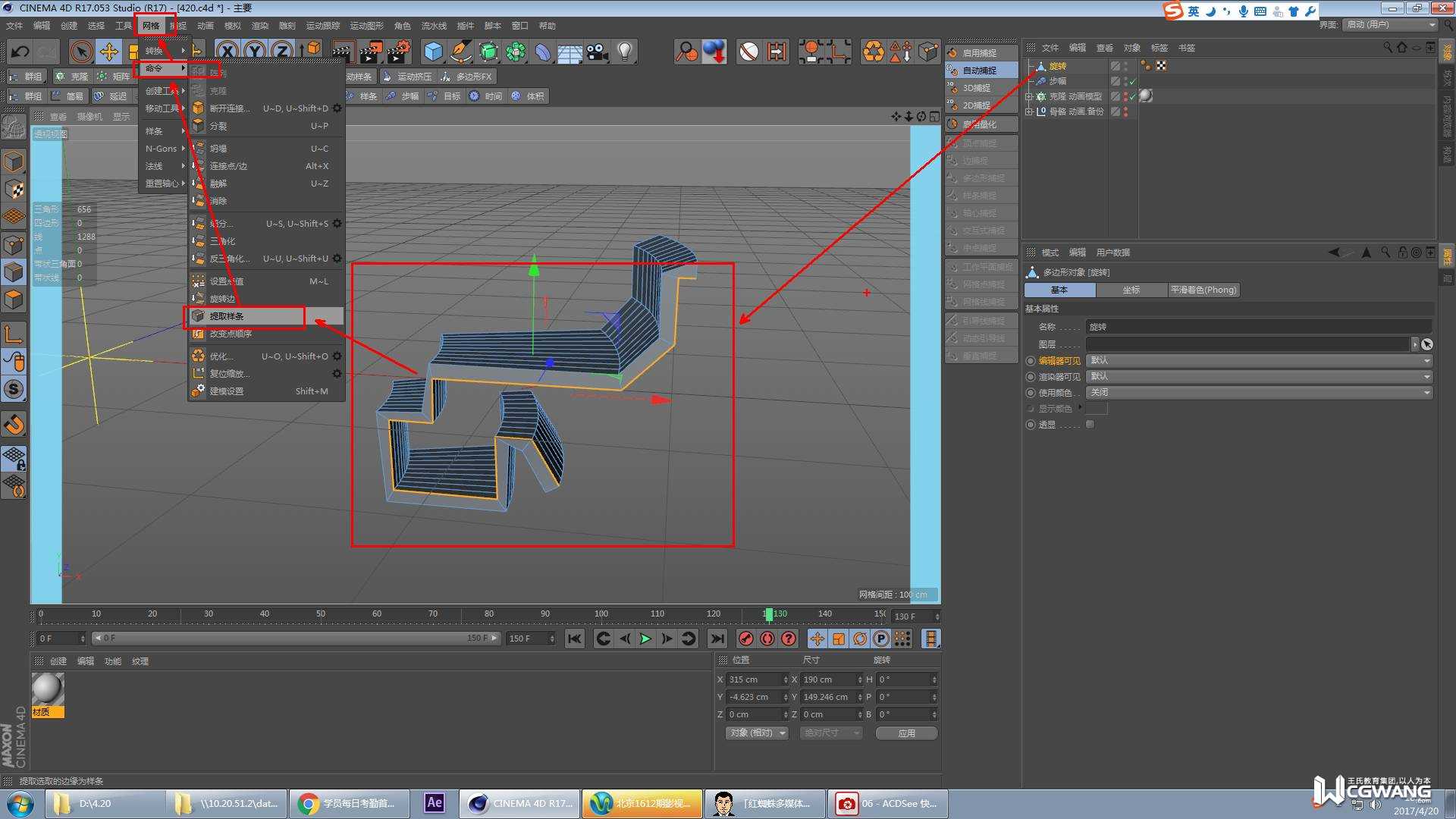Viewport: 1456px width, 819px height.
Task: Toggle the 编辑器可见 keyframe radio circle
Action: click(1030, 361)
